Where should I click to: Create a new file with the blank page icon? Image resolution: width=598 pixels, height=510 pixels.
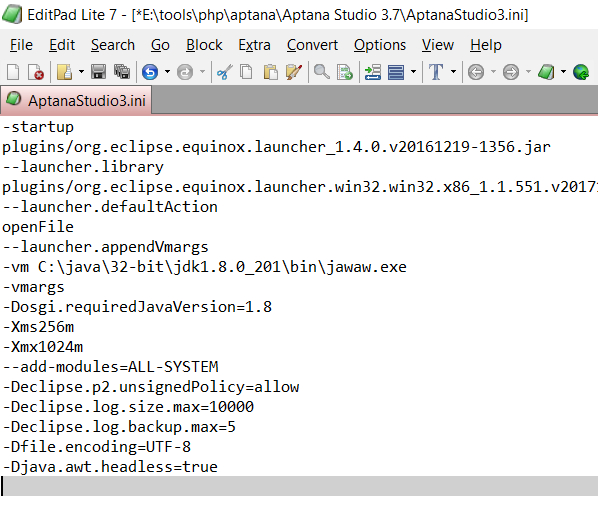coord(13,72)
